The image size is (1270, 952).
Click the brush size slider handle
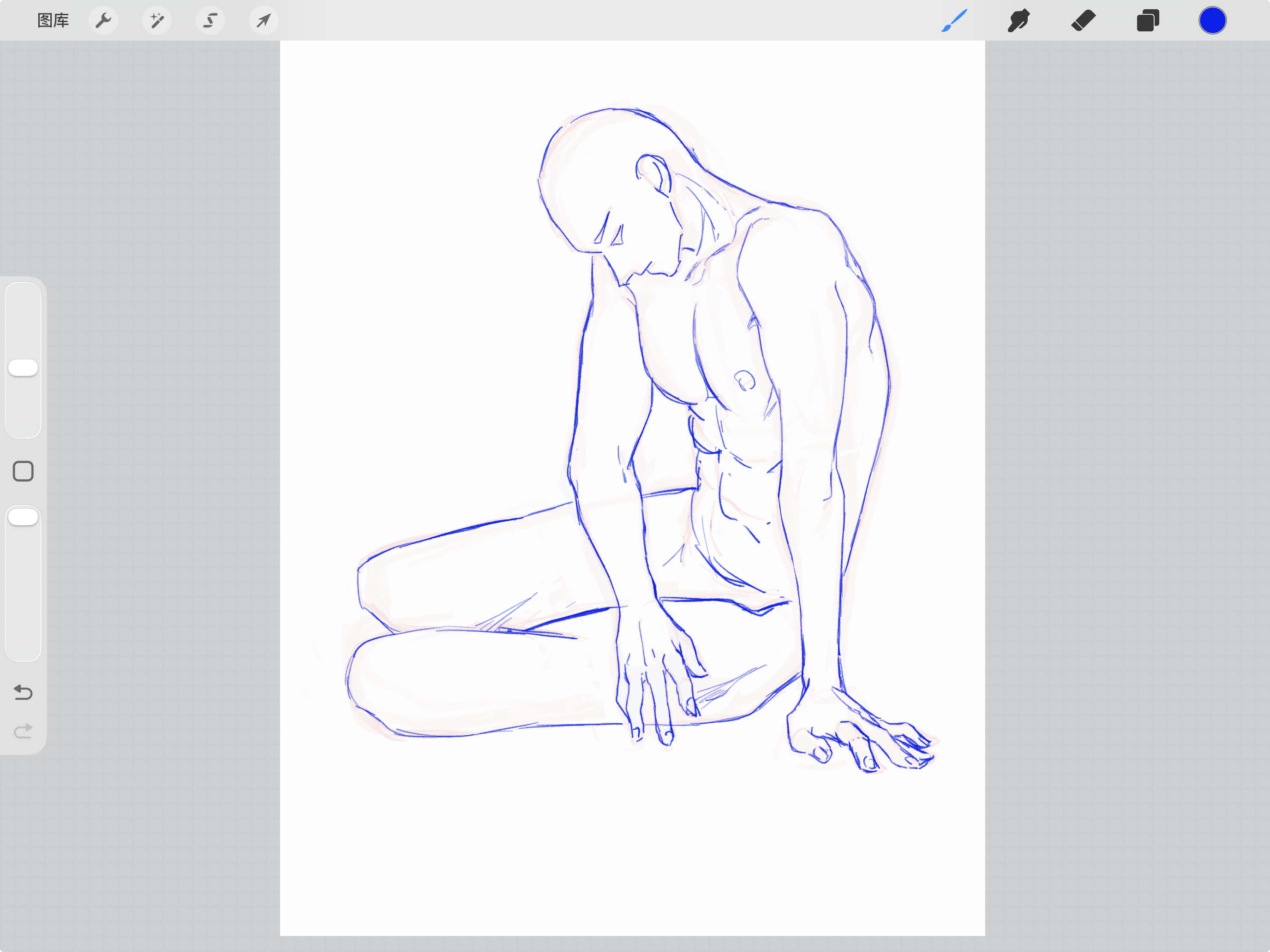pos(23,368)
